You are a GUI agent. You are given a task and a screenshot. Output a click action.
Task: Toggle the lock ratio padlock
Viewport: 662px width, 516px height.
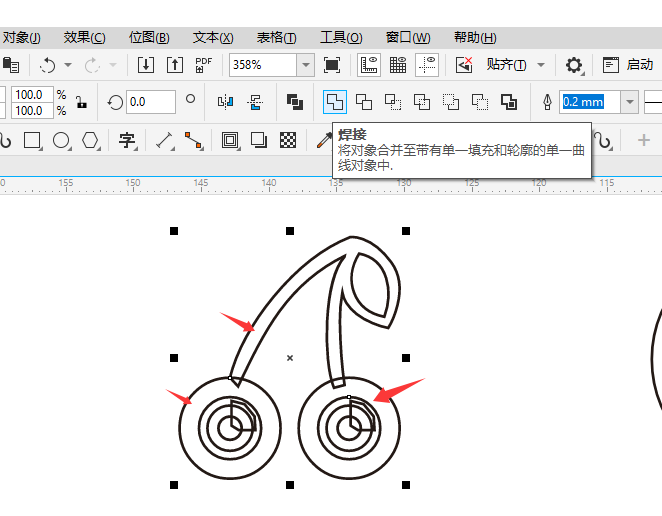coord(81,102)
